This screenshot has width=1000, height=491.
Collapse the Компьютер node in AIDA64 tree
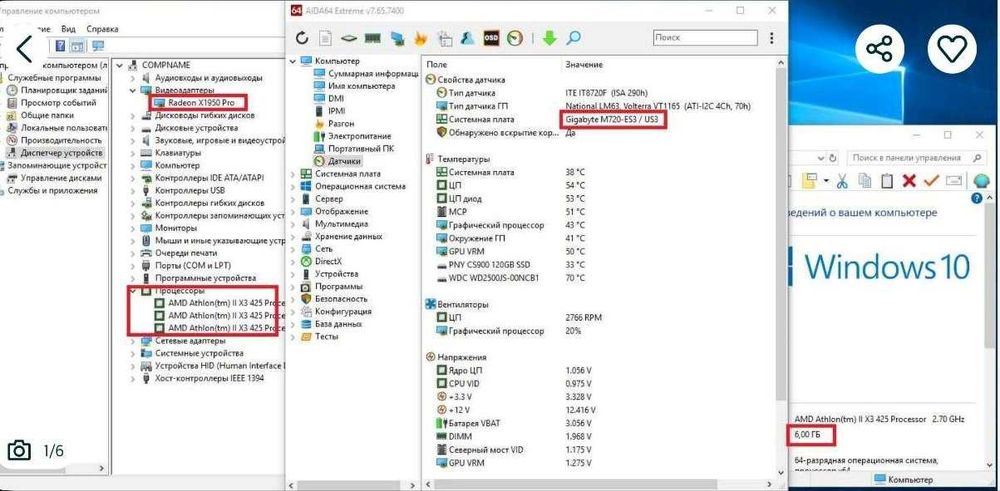[x=293, y=61]
